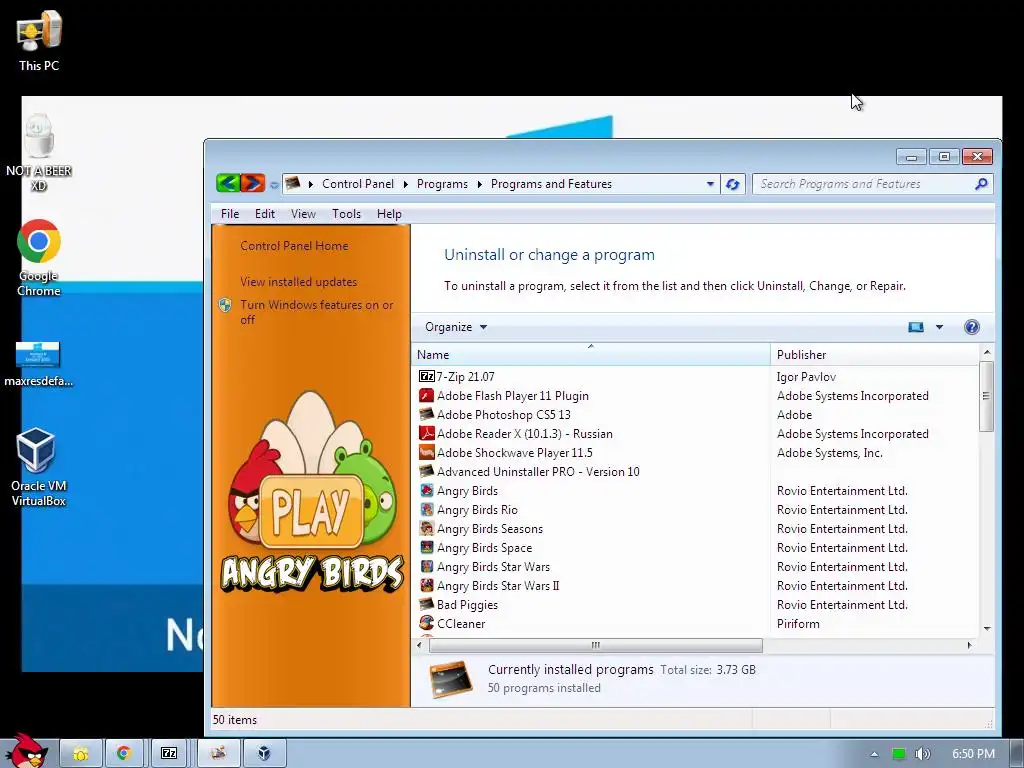Image resolution: width=1024 pixels, height=768 pixels.
Task: Open Chrome from the taskbar
Action: click(x=124, y=754)
